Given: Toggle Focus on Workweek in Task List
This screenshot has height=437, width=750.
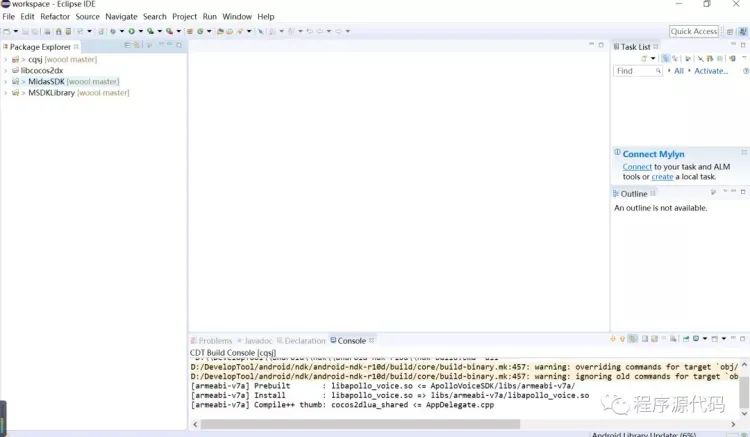Looking at the screenshot, I should [688, 58].
